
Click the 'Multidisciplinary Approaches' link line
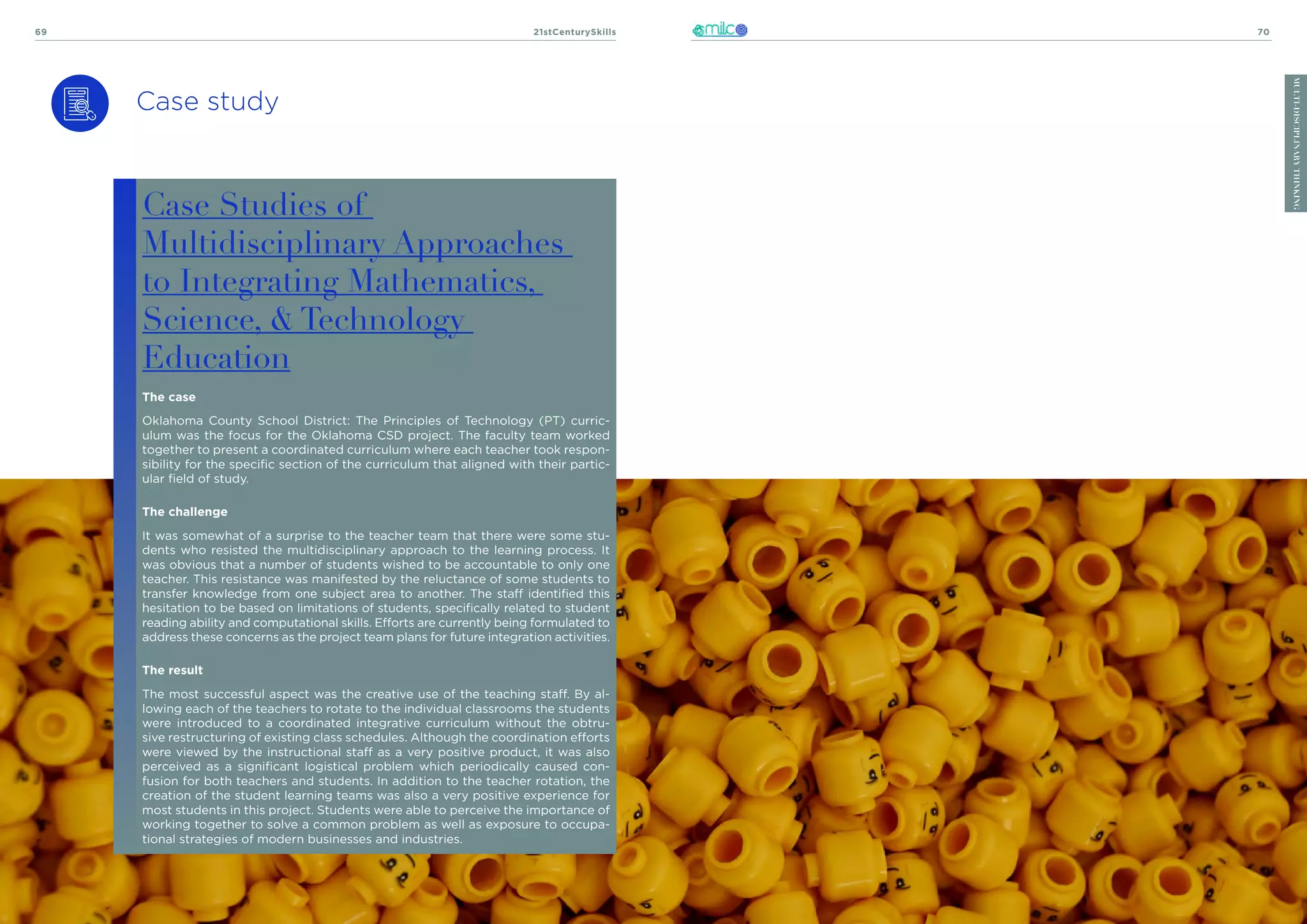pos(354,243)
